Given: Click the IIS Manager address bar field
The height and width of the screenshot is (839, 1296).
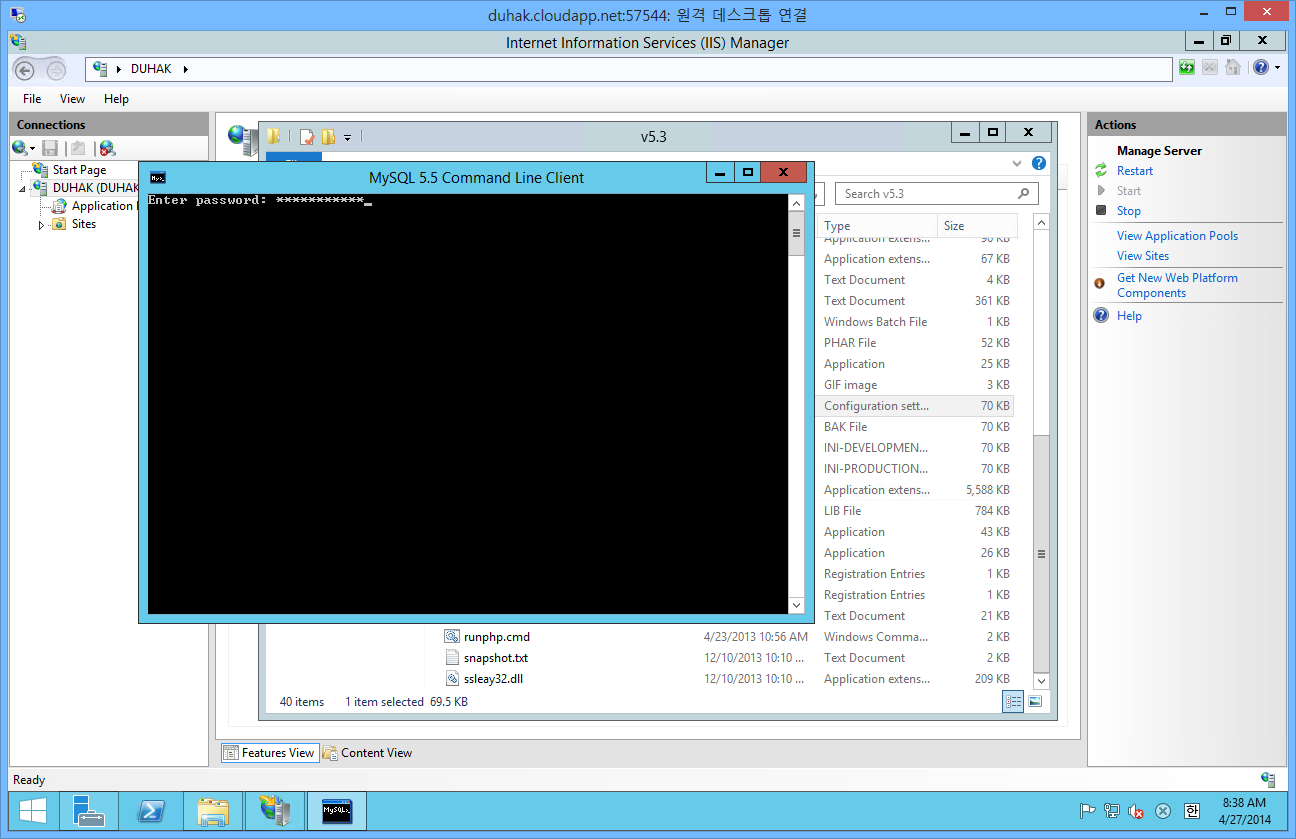Looking at the screenshot, I should pyautogui.click(x=630, y=69).
